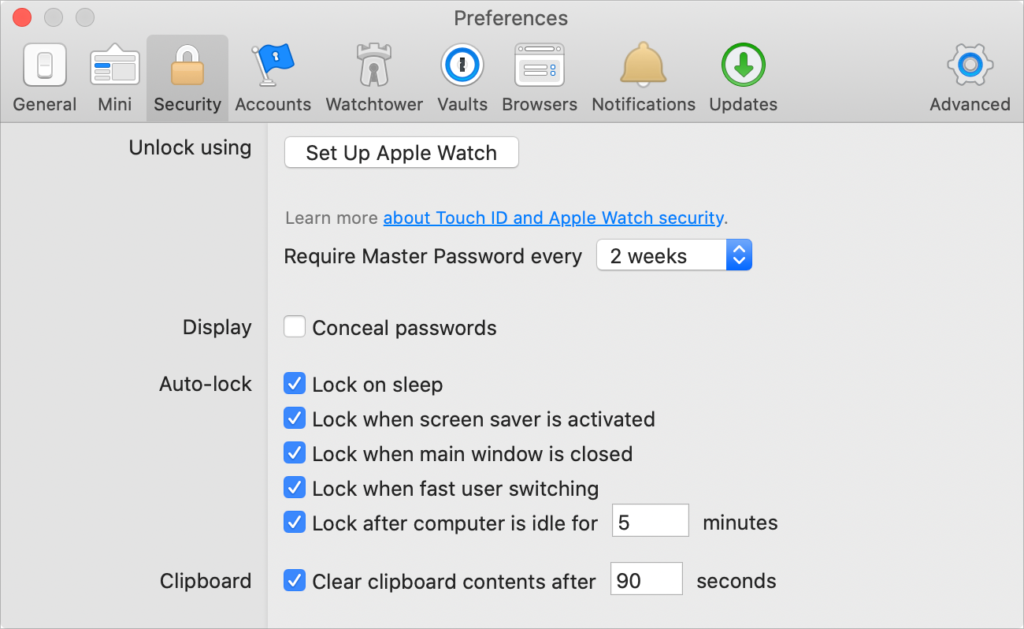Toggle Lock when main window is closed
The image size is (1024, 629).
pyautogui.click(x=294, y=454)
